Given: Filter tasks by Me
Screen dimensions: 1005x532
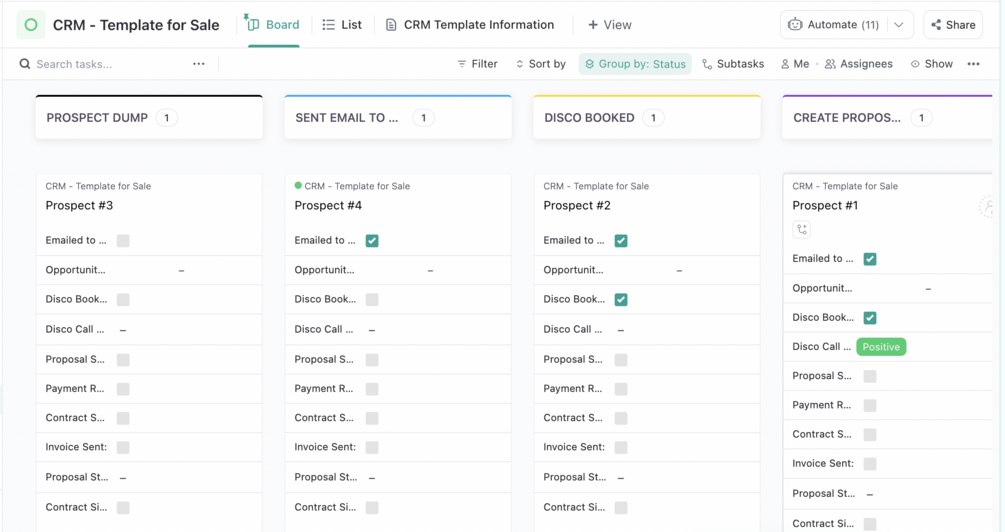Looking at the screenshot, I should click(795, 64).
